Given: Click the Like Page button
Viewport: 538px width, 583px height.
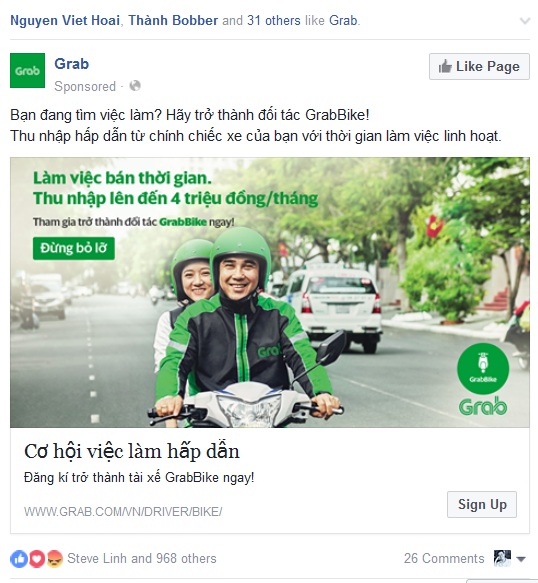Looking at the screenshot, I should (x=479, y=67).
